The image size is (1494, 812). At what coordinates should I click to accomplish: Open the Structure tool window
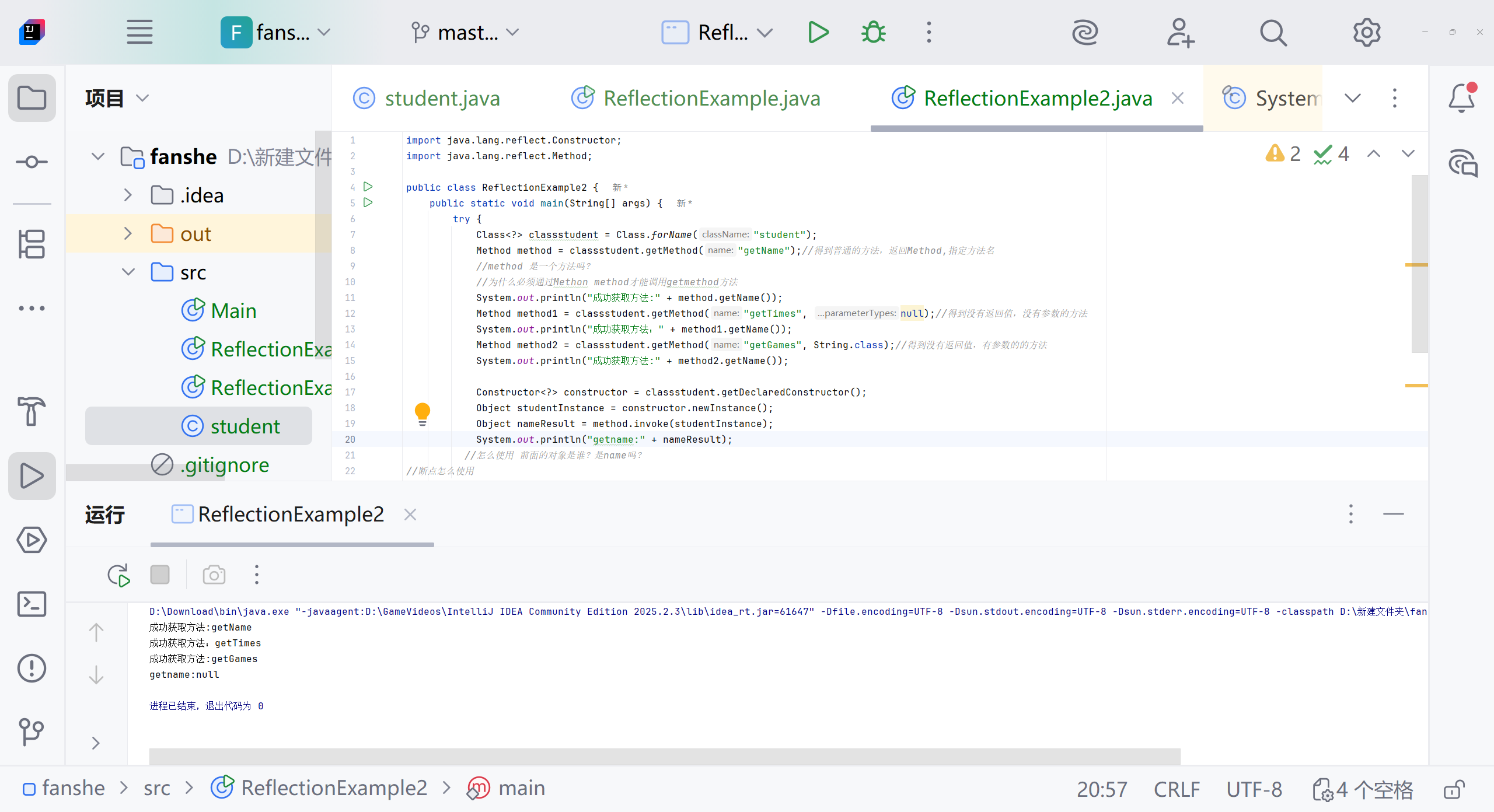click(32, 244)
